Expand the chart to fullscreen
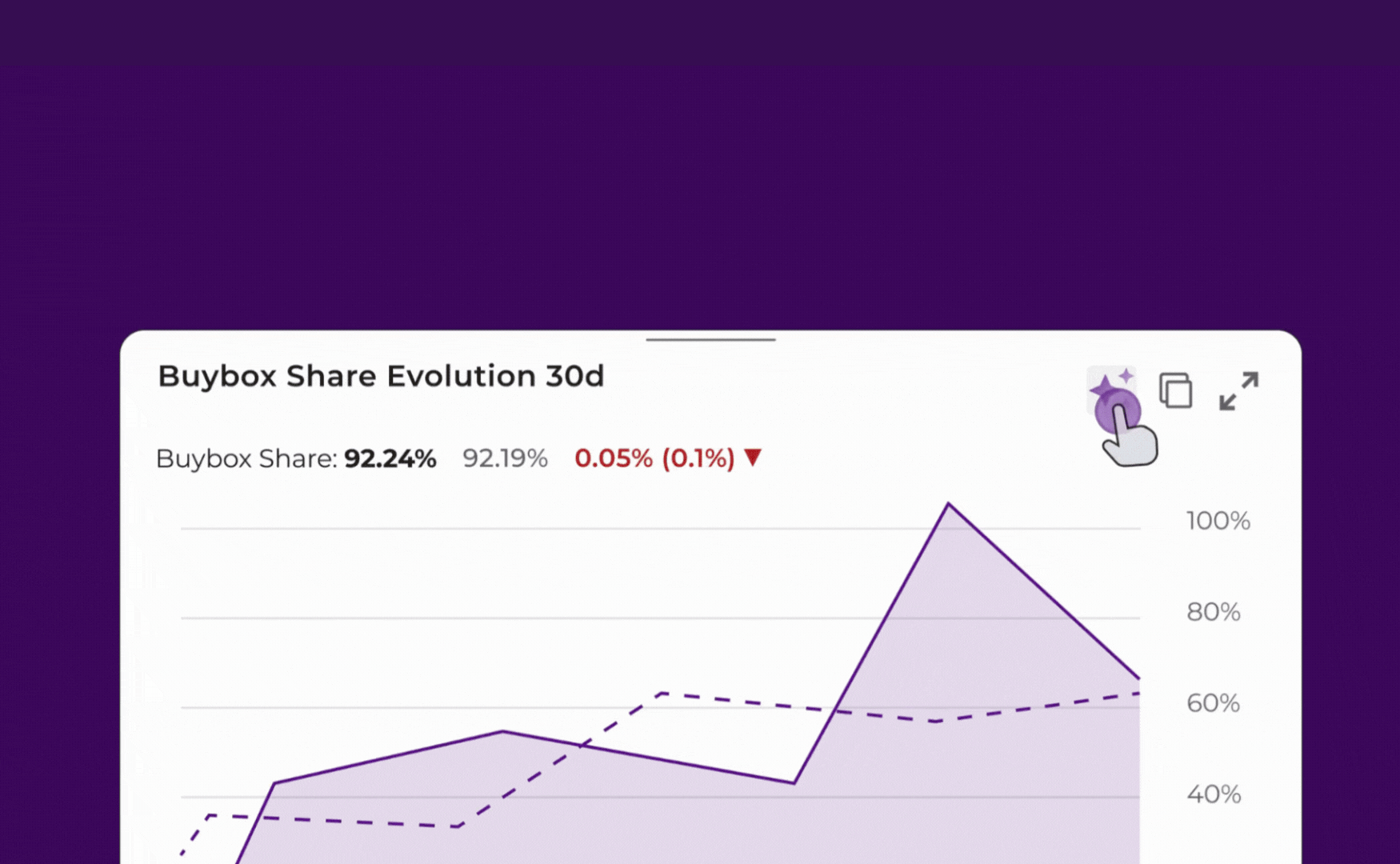This screenshot has width=1400, height=864. click(1238, 391)
